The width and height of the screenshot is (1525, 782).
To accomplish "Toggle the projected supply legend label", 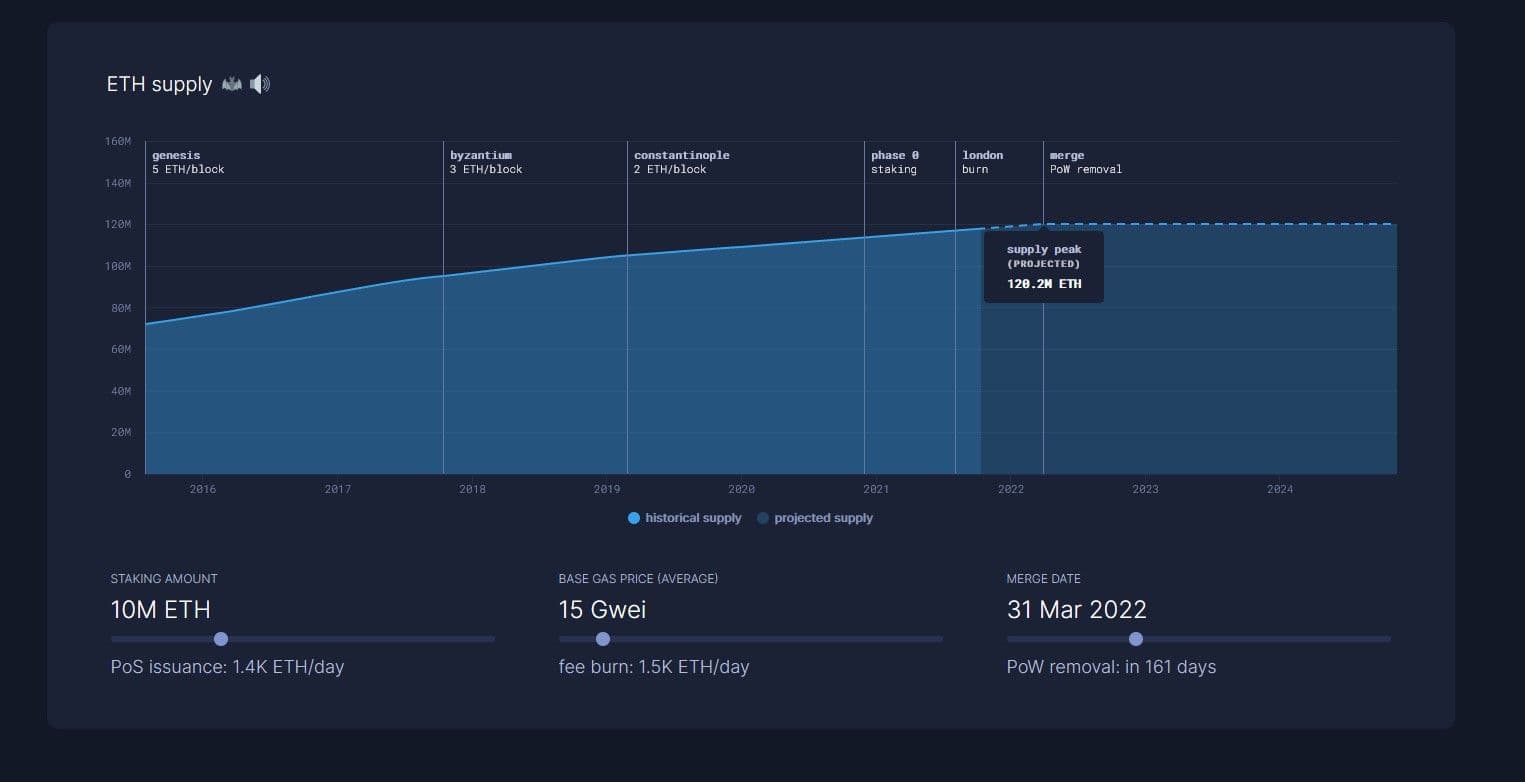I will 823,518.
